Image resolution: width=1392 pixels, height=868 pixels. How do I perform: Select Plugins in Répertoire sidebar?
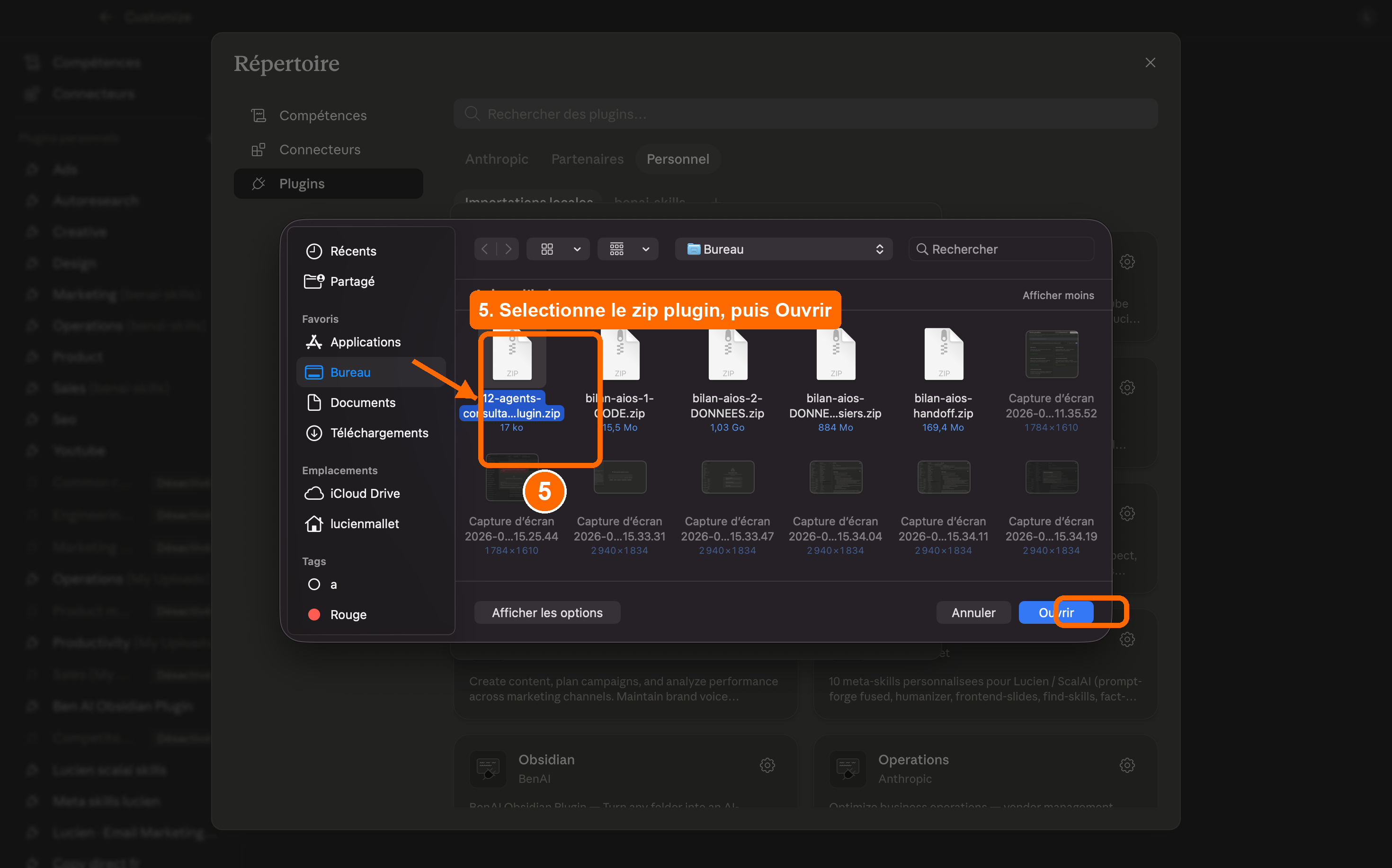[x=329, y=184]
